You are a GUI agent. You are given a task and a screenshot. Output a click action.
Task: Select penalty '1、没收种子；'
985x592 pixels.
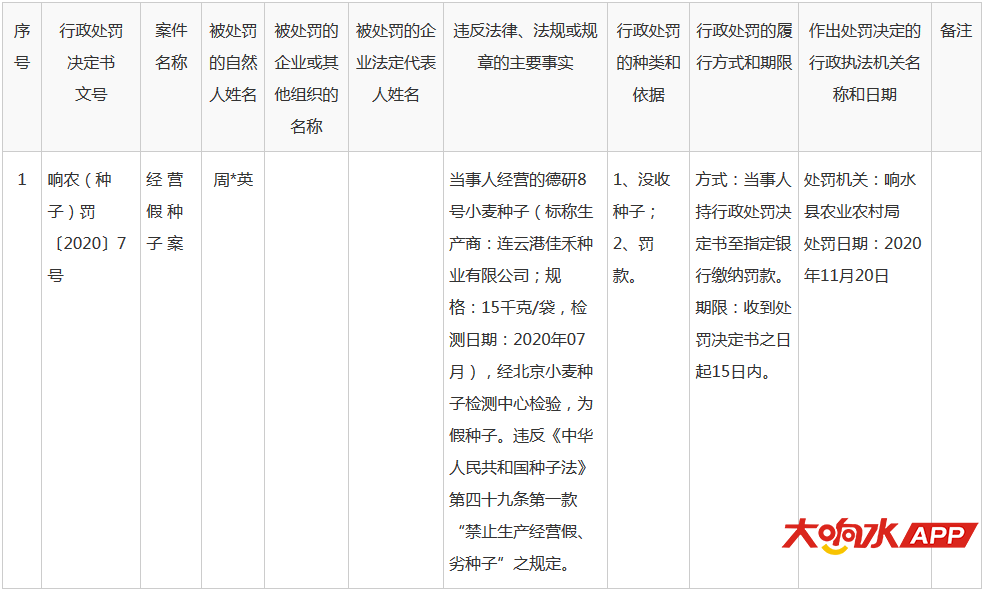coord(641,195)
